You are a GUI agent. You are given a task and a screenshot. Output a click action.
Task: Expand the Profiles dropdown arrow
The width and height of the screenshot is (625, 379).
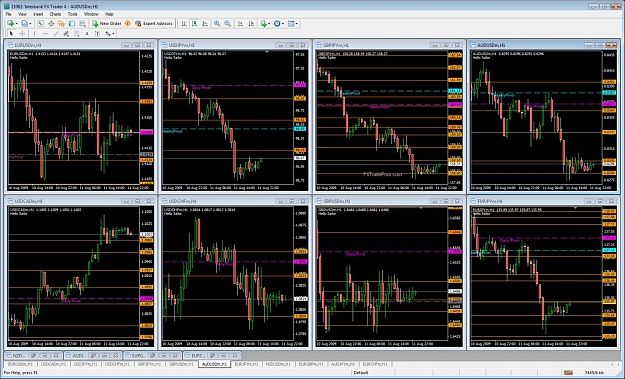[x=30, y=24]
